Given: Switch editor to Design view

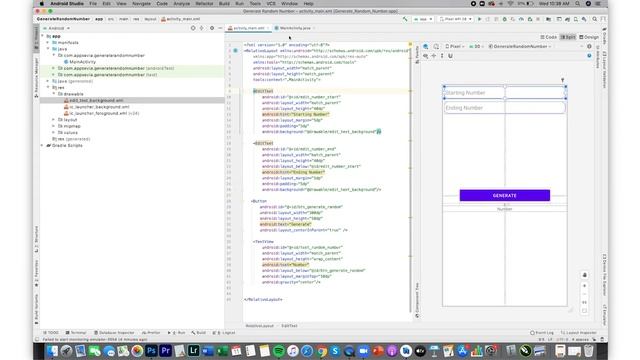Looking at the screenshot, I should (x=589, y=37).
